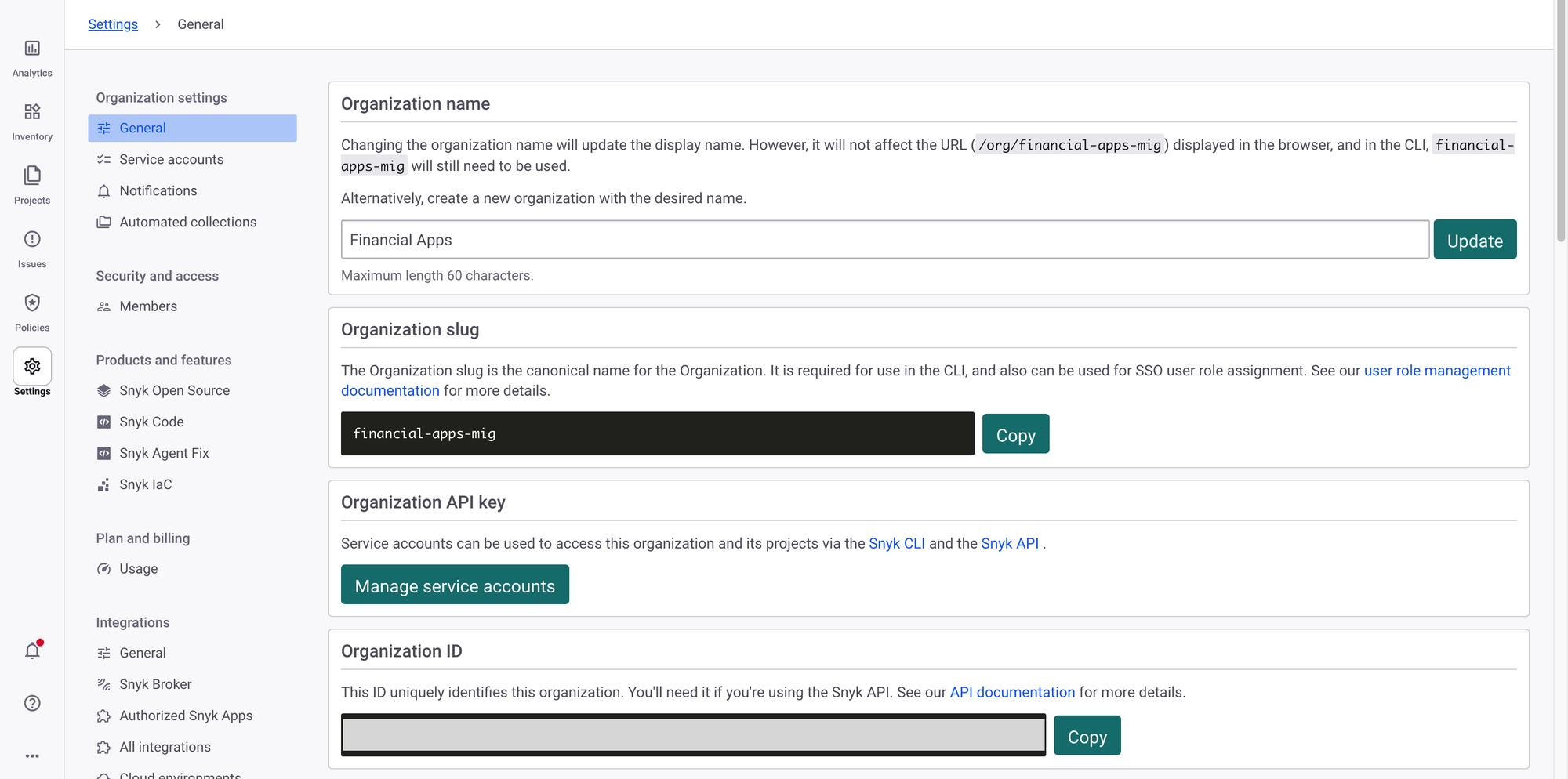Image resolution: width=1568 pixels, height=779 pixels.
Task: Click the Organization ID value field
Action: point(693,735)
